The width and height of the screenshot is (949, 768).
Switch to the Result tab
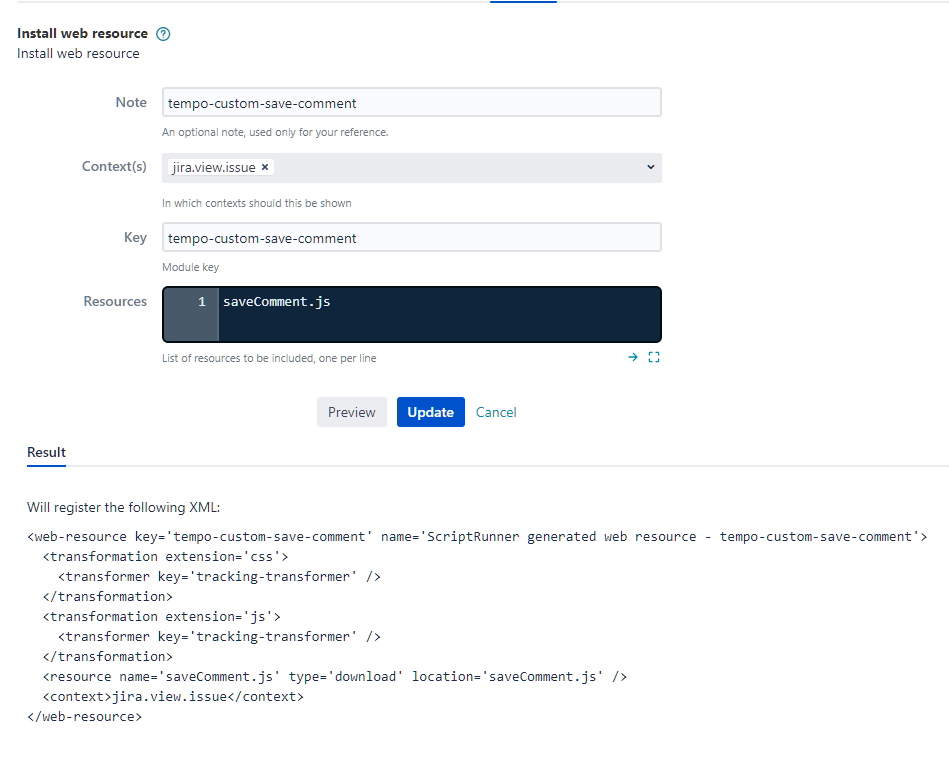tap(47, 453)
